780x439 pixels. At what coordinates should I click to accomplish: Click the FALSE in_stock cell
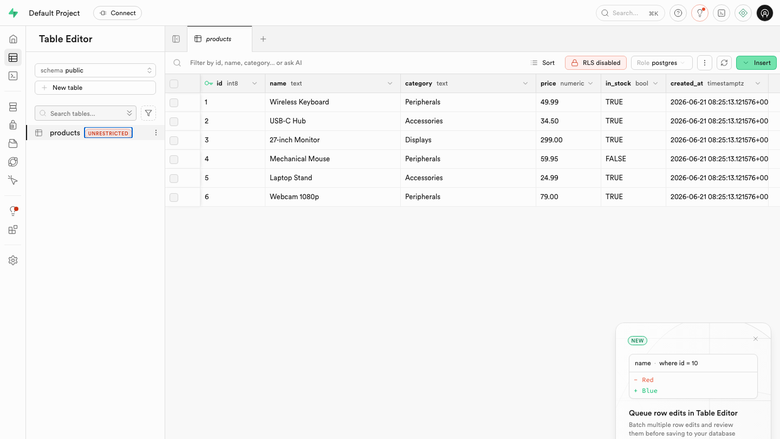633,159
